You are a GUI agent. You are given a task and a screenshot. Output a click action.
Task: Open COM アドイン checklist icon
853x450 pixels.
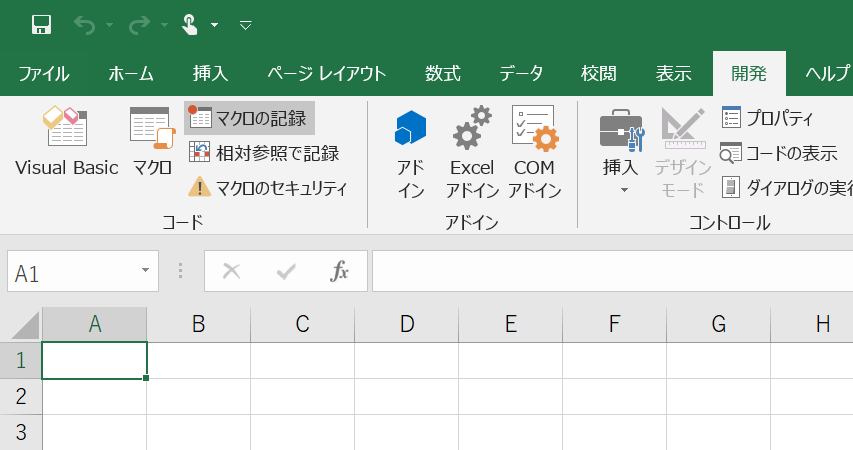(x=534, y=128)
